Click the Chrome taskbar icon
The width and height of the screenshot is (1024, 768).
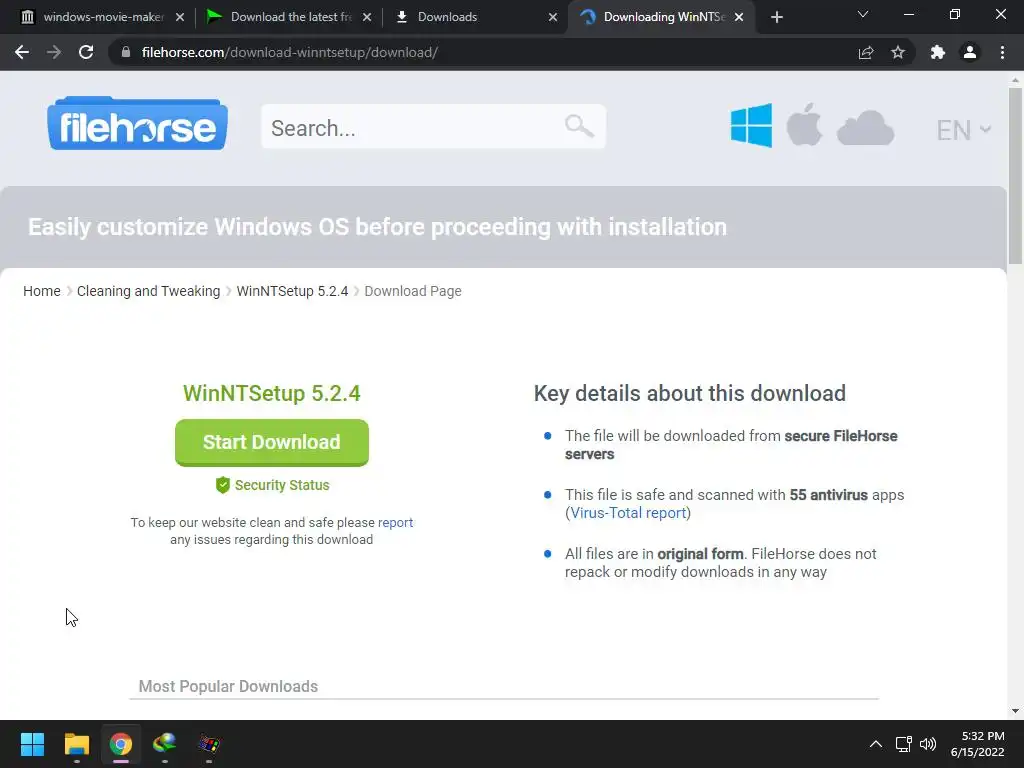tap(121, 744)
